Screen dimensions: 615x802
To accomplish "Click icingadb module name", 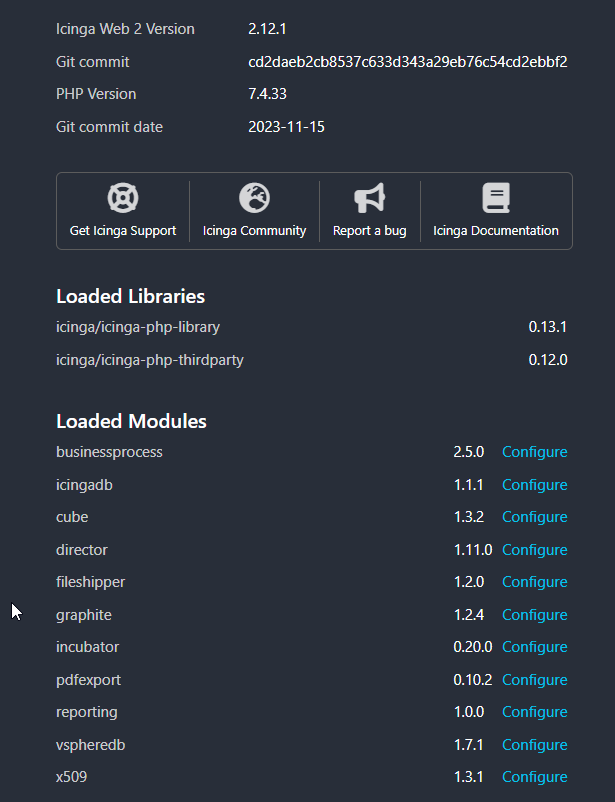I will [x=84, y=485].
